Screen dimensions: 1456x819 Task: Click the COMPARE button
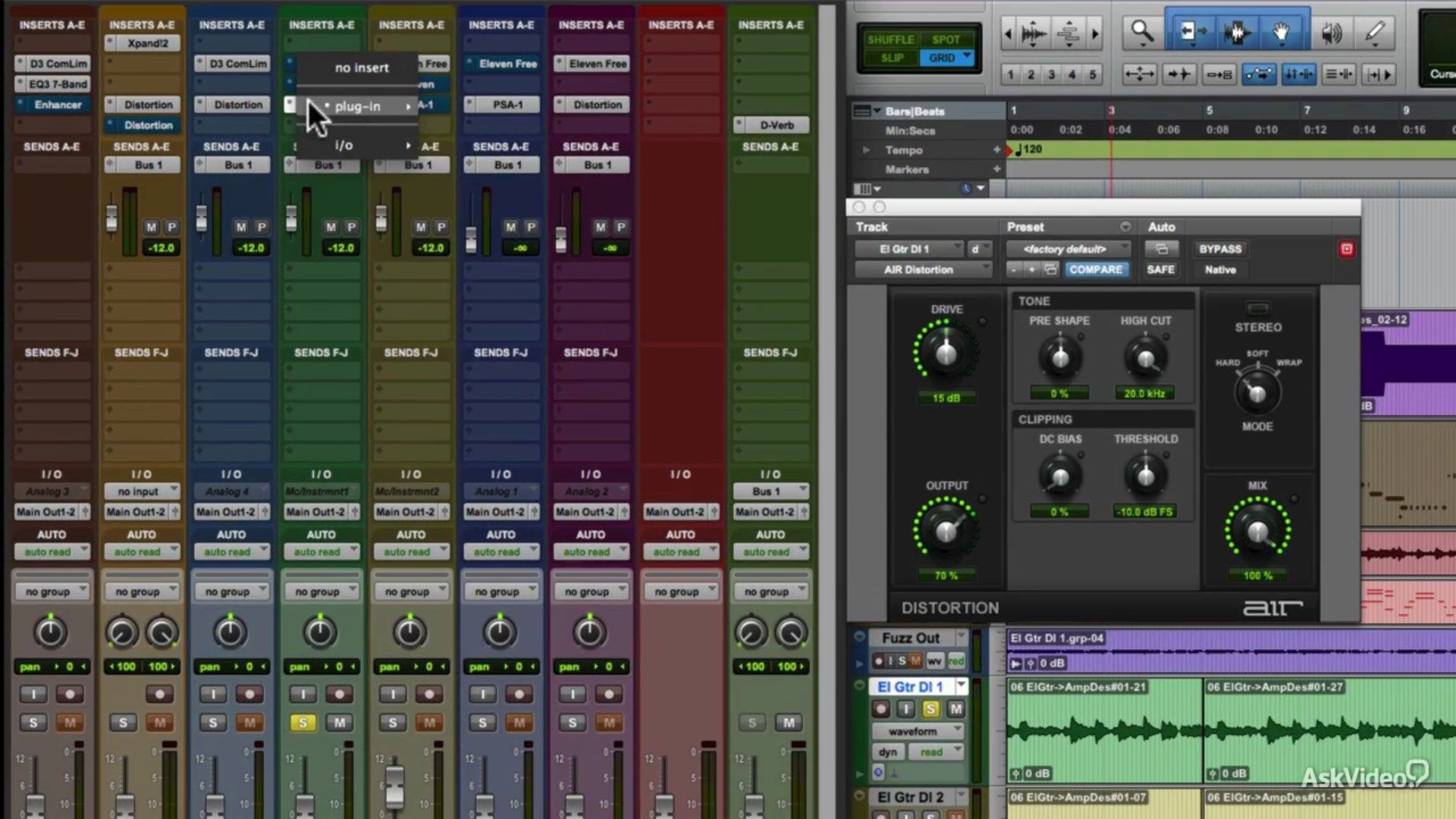(1095, 269)
